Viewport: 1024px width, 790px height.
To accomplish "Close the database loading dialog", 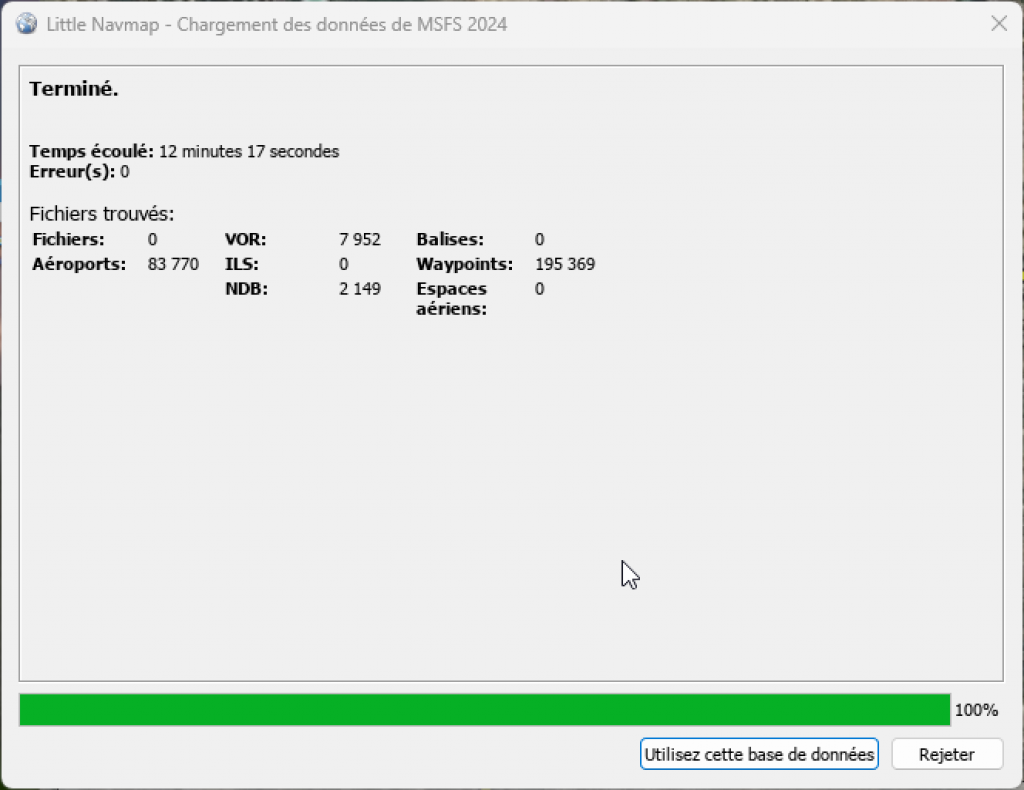I will click(997, 24).
